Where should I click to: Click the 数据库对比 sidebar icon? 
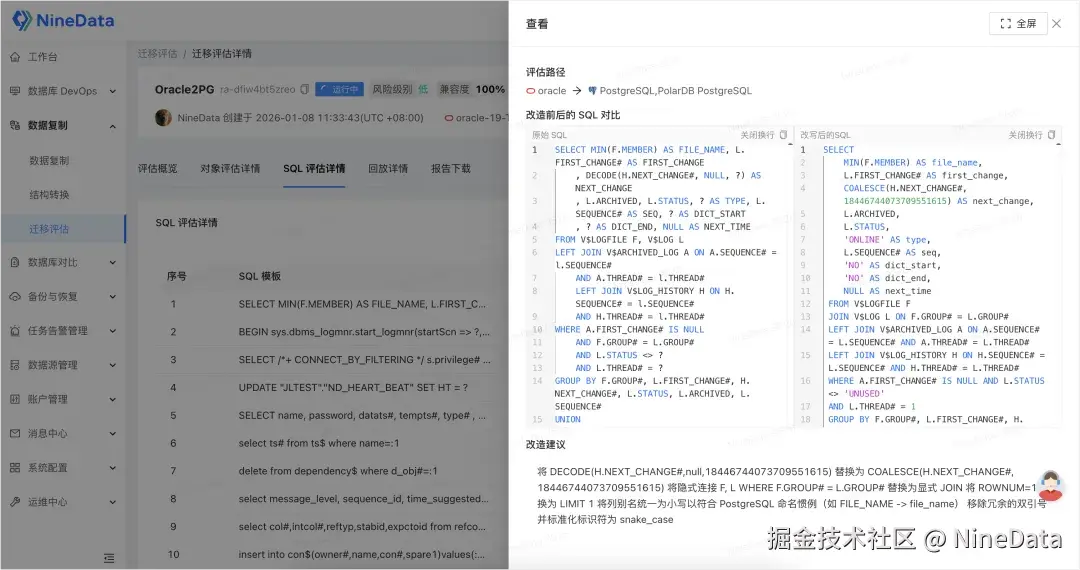[x=15, y=262]
